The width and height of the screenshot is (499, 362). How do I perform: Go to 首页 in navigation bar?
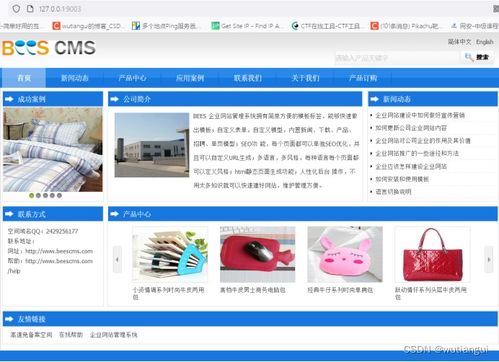[24, 78]
